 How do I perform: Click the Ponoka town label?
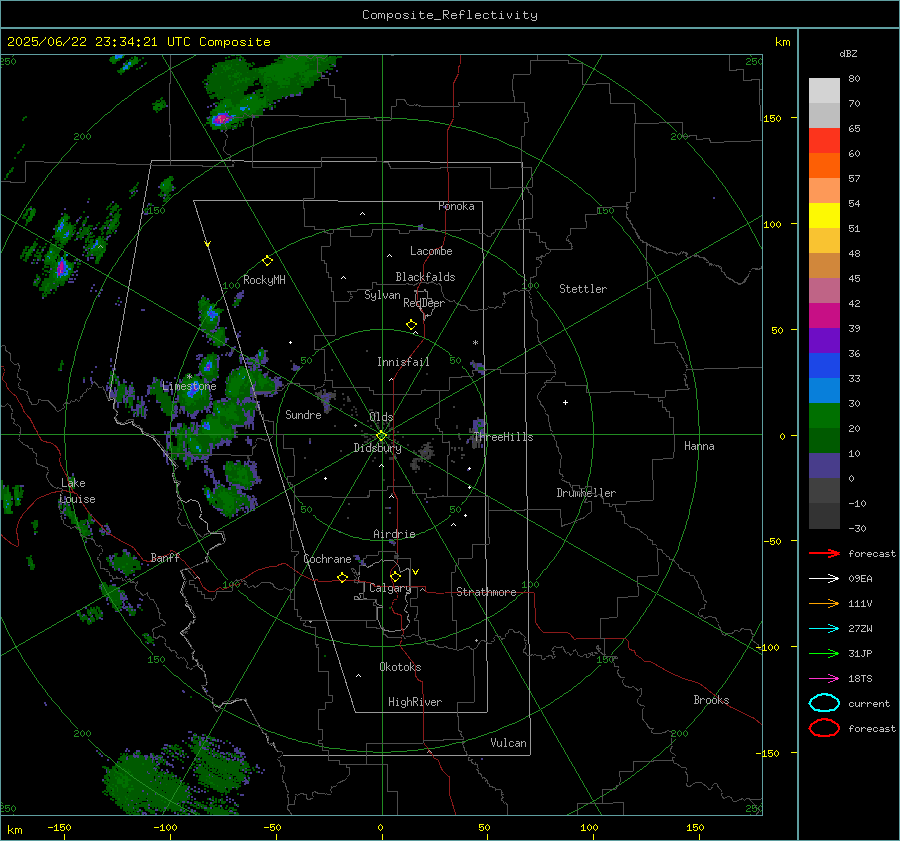(x=456, y=206)
